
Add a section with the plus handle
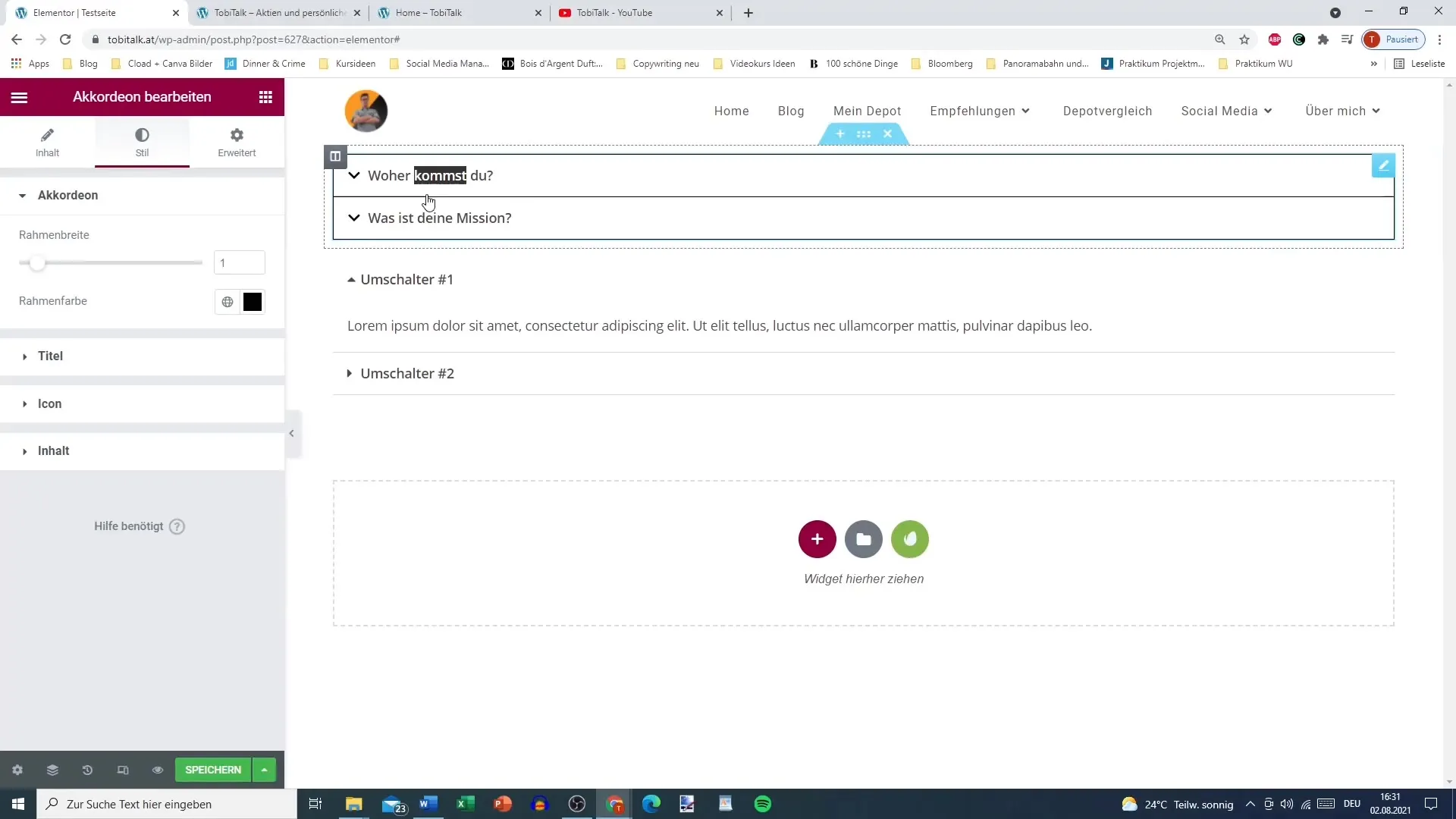pos(840,134)
